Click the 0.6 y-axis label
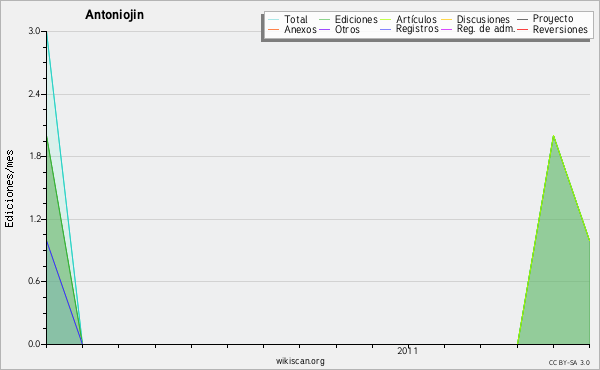This screenshot has width=600, height=370. (x=34, y=281)
